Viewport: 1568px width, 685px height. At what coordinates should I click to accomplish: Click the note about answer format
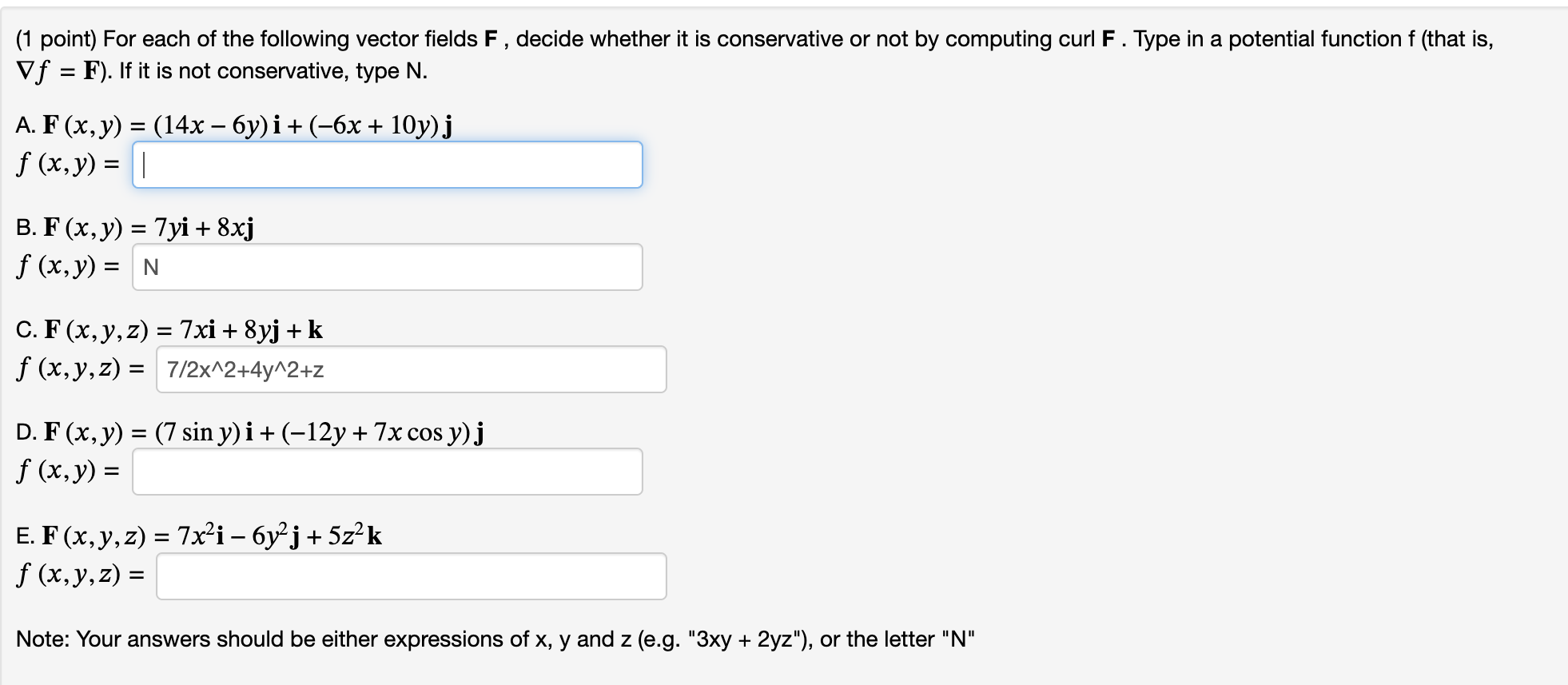[x=495, y=639]
